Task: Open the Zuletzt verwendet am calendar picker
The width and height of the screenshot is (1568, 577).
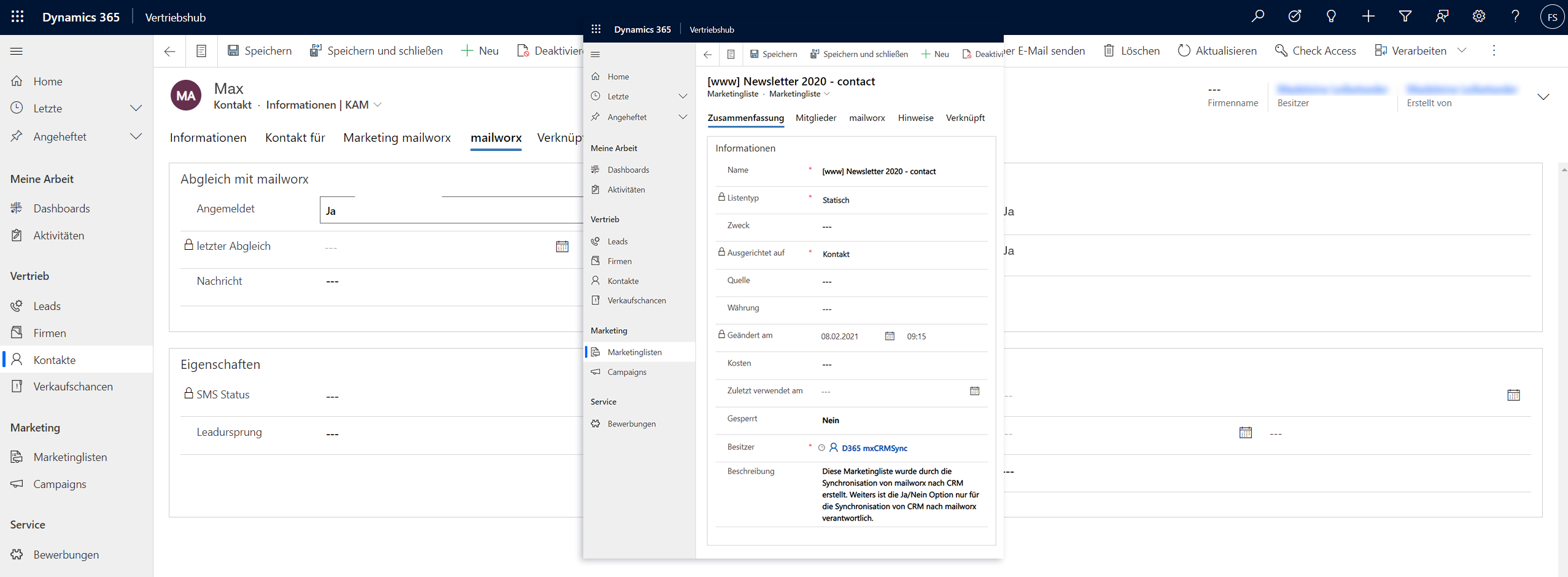Action: [974, 391]
